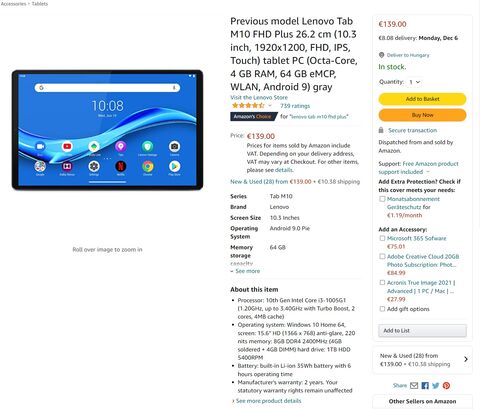This screenshot has width=480, height=409.
Task: Click the Buy Now orange button
Action: pos(422,115)
